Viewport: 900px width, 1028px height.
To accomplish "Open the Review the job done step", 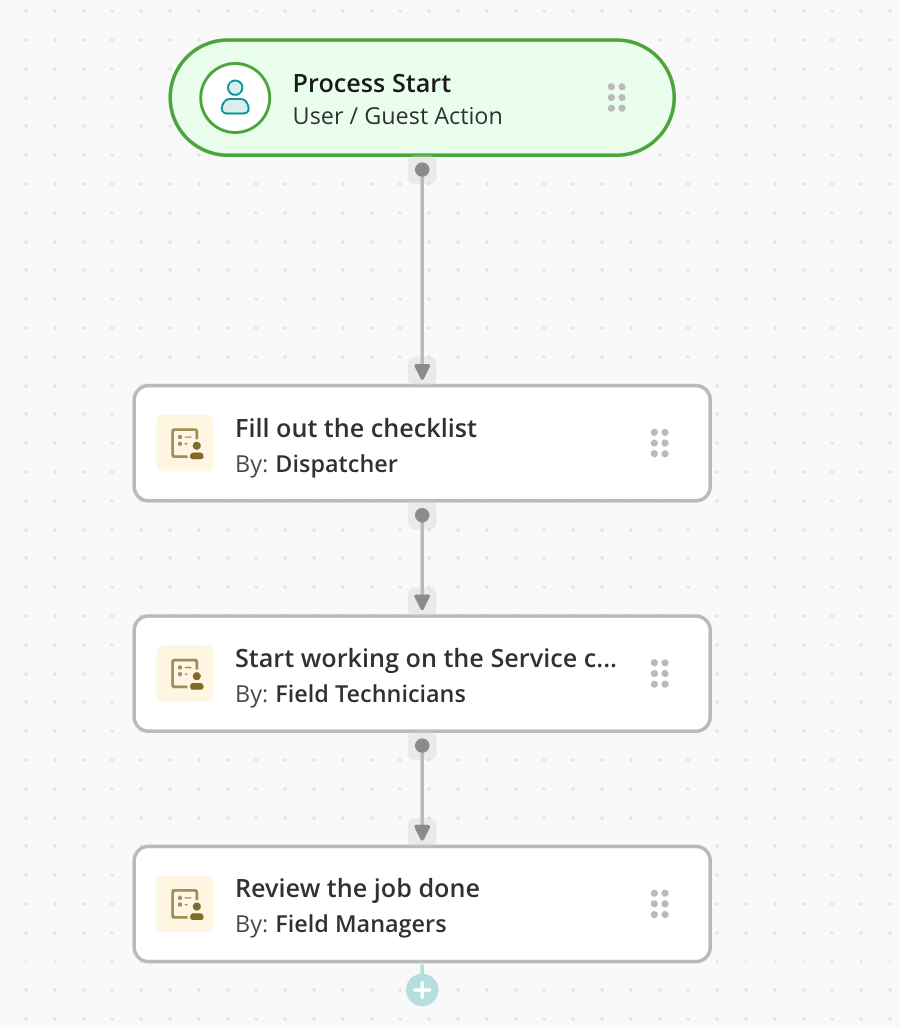I will [x=357, y=889].
